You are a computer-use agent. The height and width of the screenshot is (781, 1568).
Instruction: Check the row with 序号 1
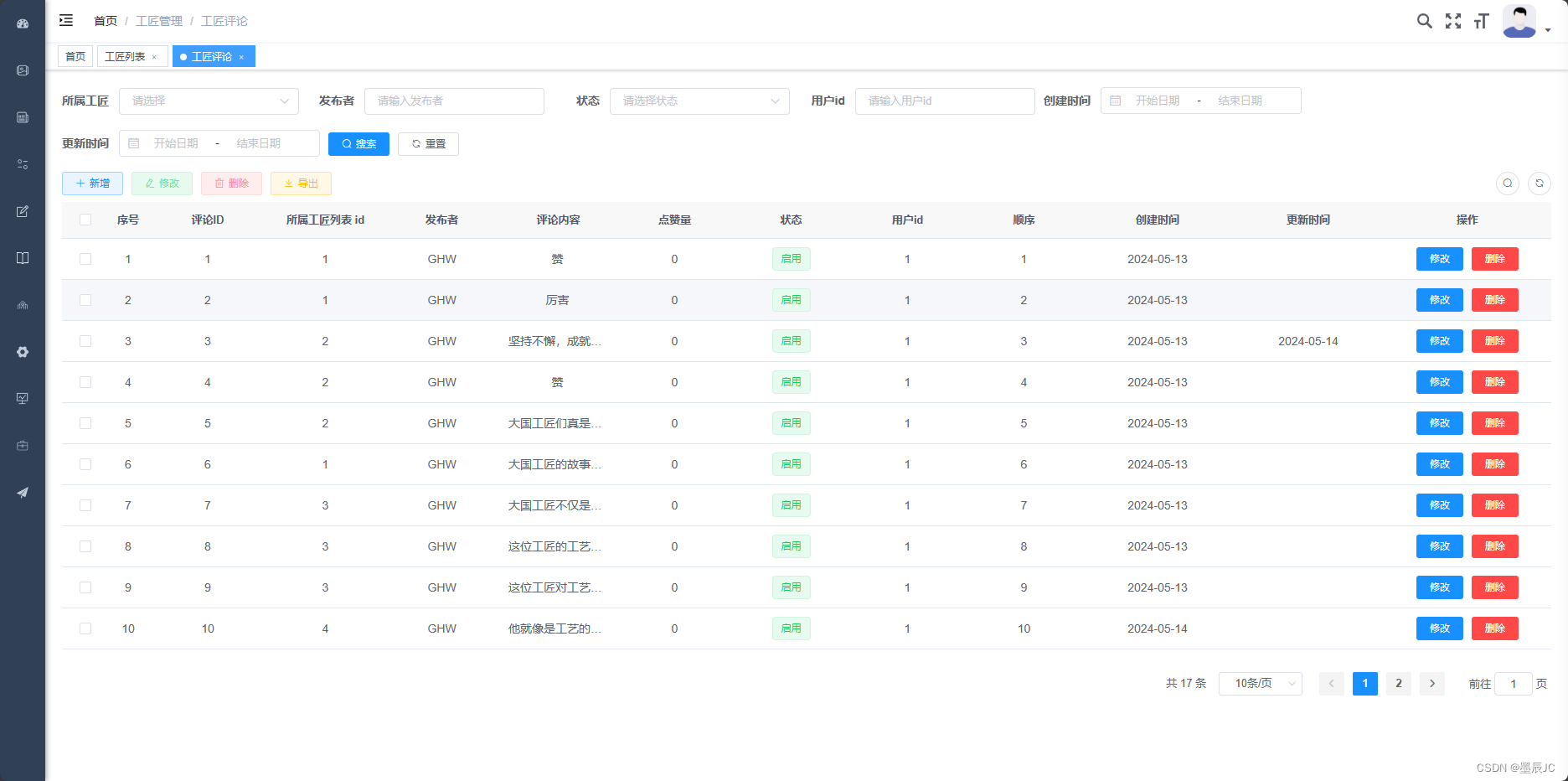click(x=85, y=259)
